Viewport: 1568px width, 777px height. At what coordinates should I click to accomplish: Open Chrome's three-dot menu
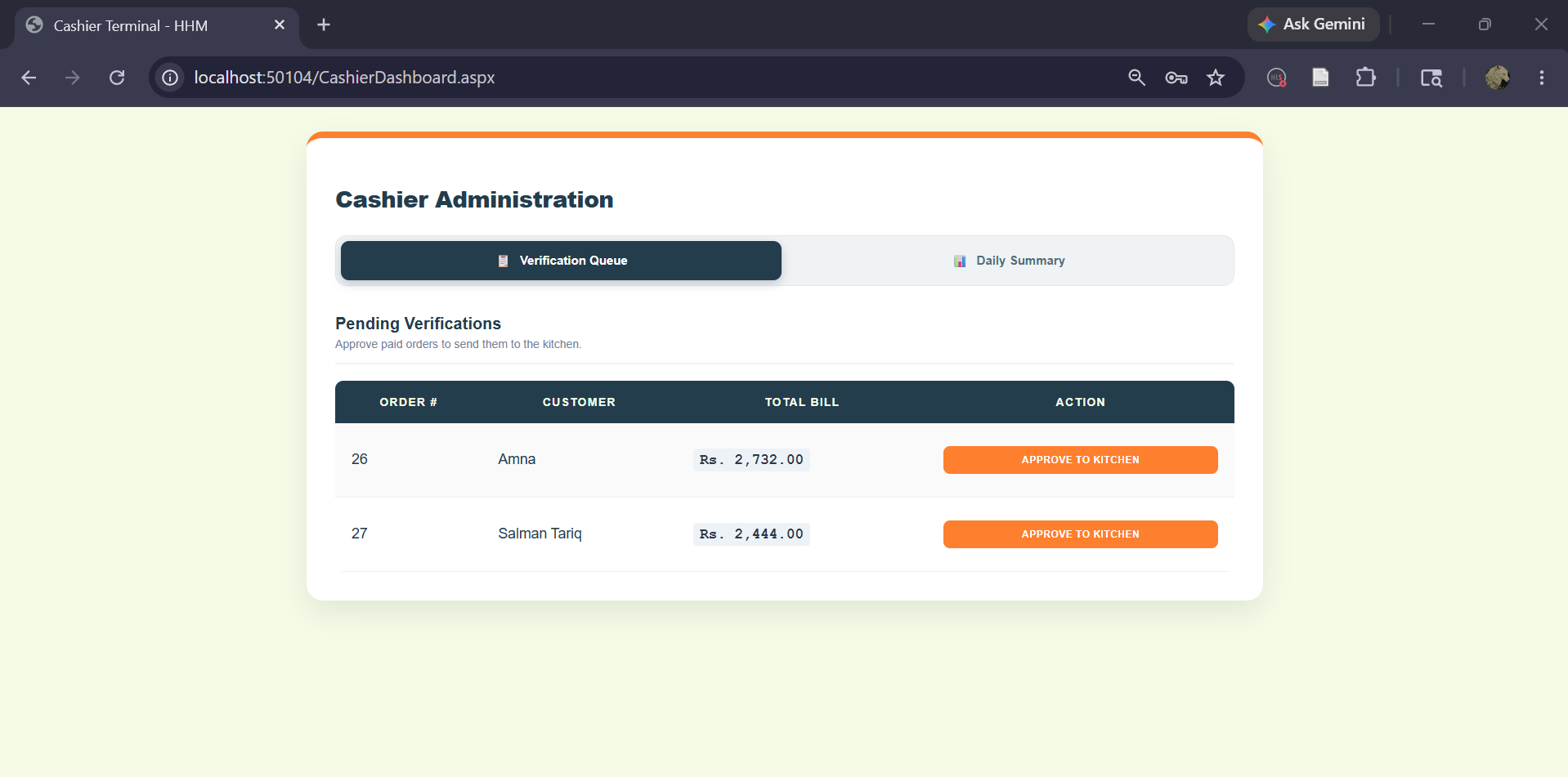pyautogui.click(x=1542, y=78)
